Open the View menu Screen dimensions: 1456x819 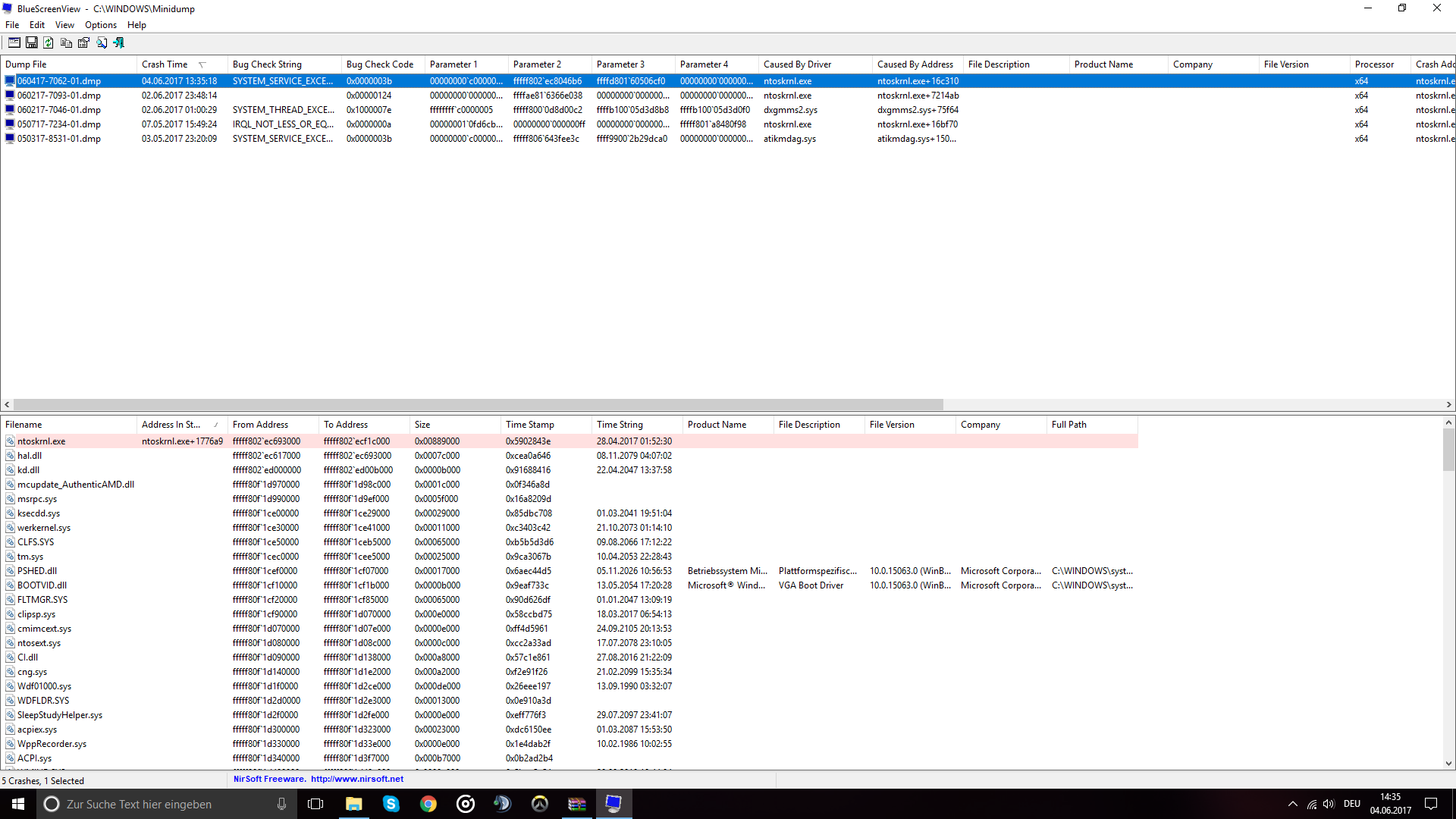[x=64, y=25]
